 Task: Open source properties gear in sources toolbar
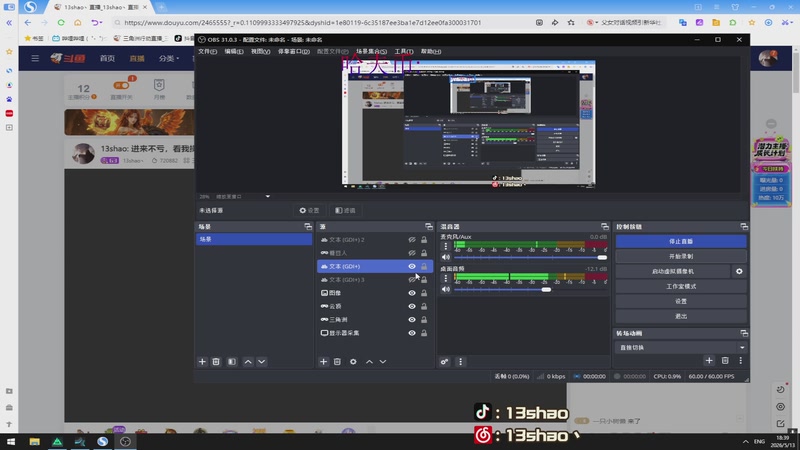pos(353,362)
